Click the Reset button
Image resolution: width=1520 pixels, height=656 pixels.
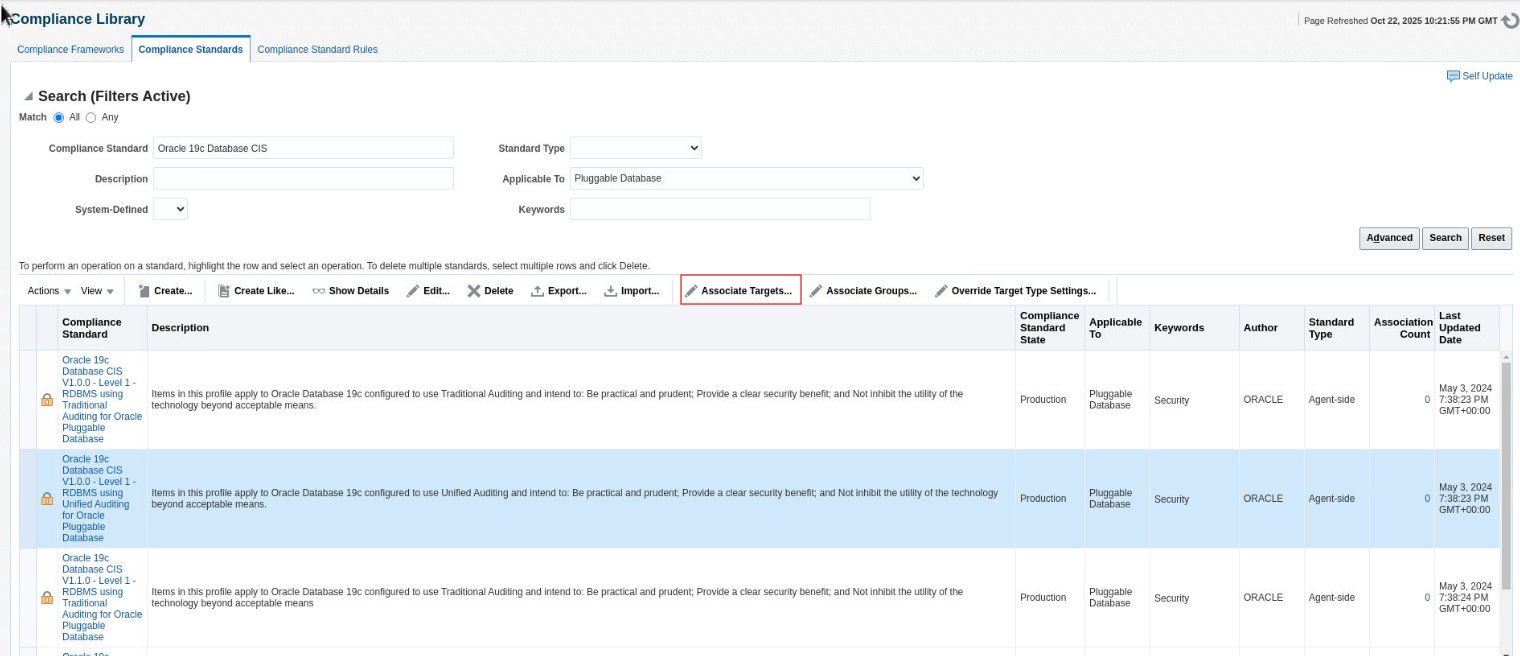point(1490,238)
